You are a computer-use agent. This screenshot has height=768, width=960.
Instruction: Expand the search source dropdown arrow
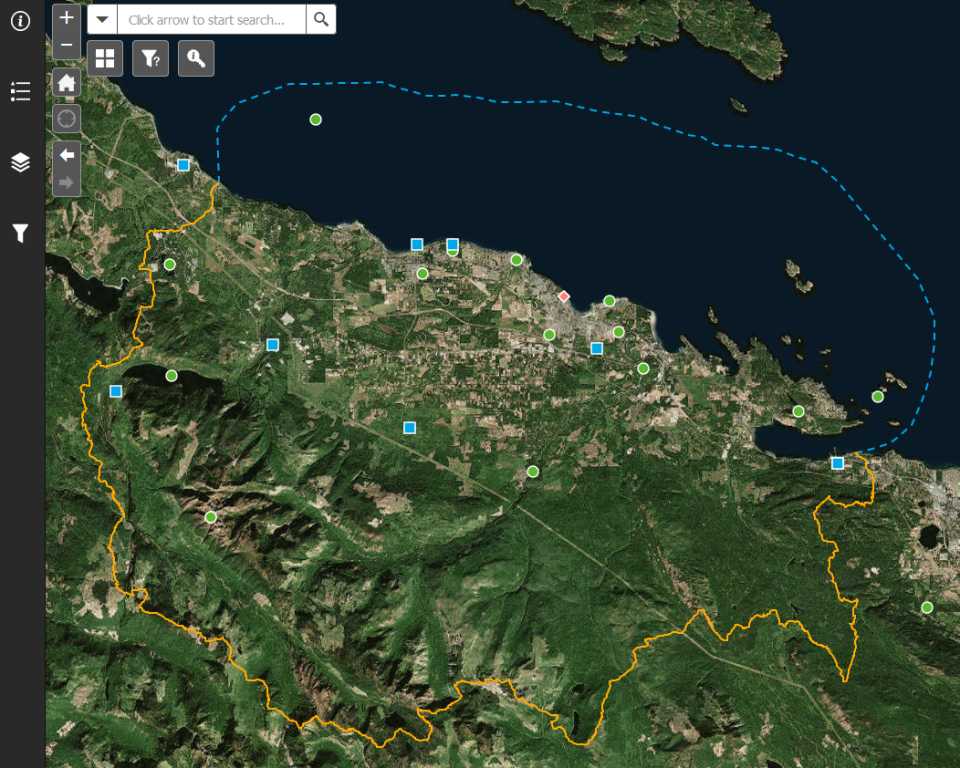tap(102, 20)
